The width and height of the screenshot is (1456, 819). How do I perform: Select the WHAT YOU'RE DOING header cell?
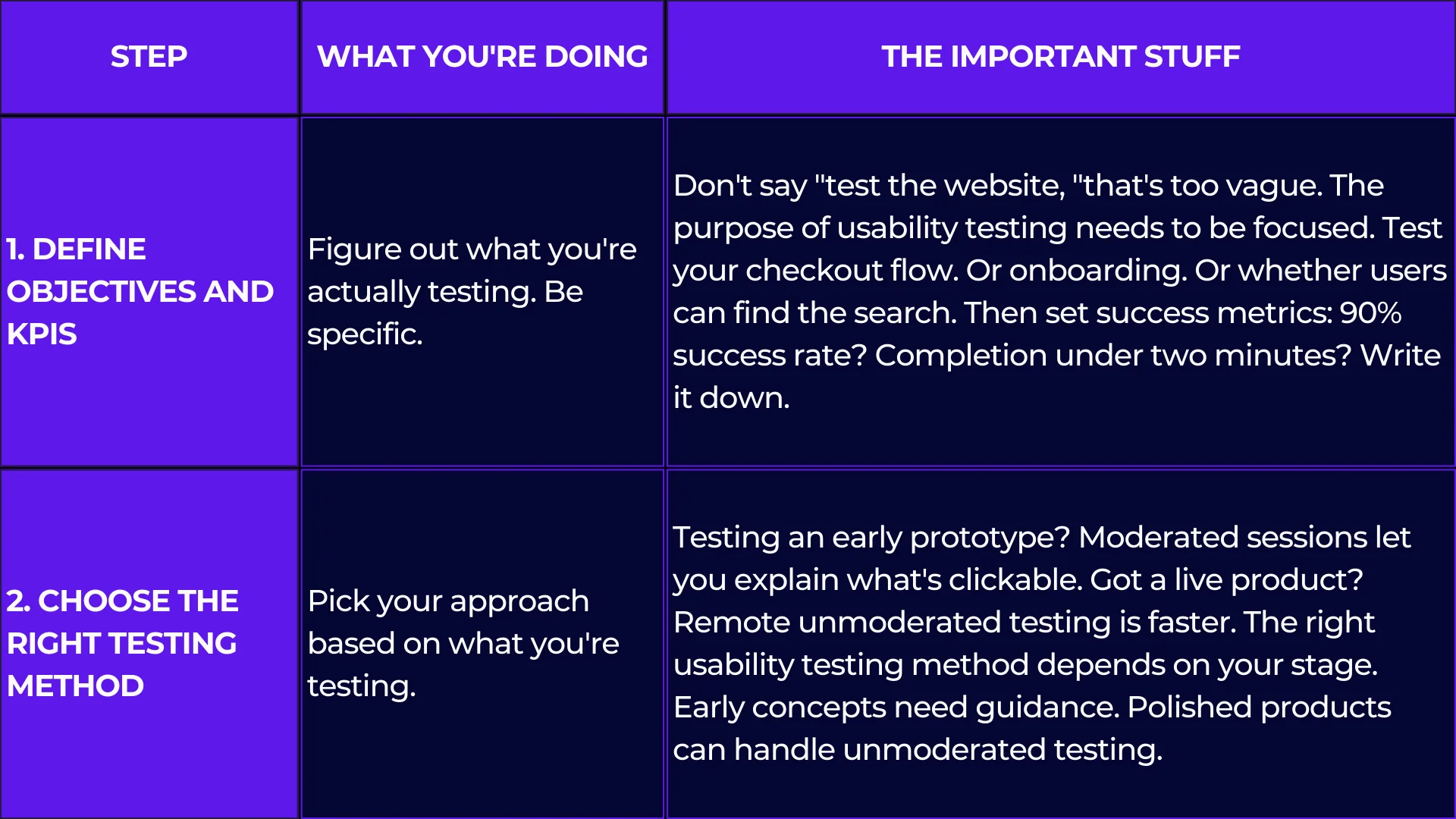click(482, 57)
